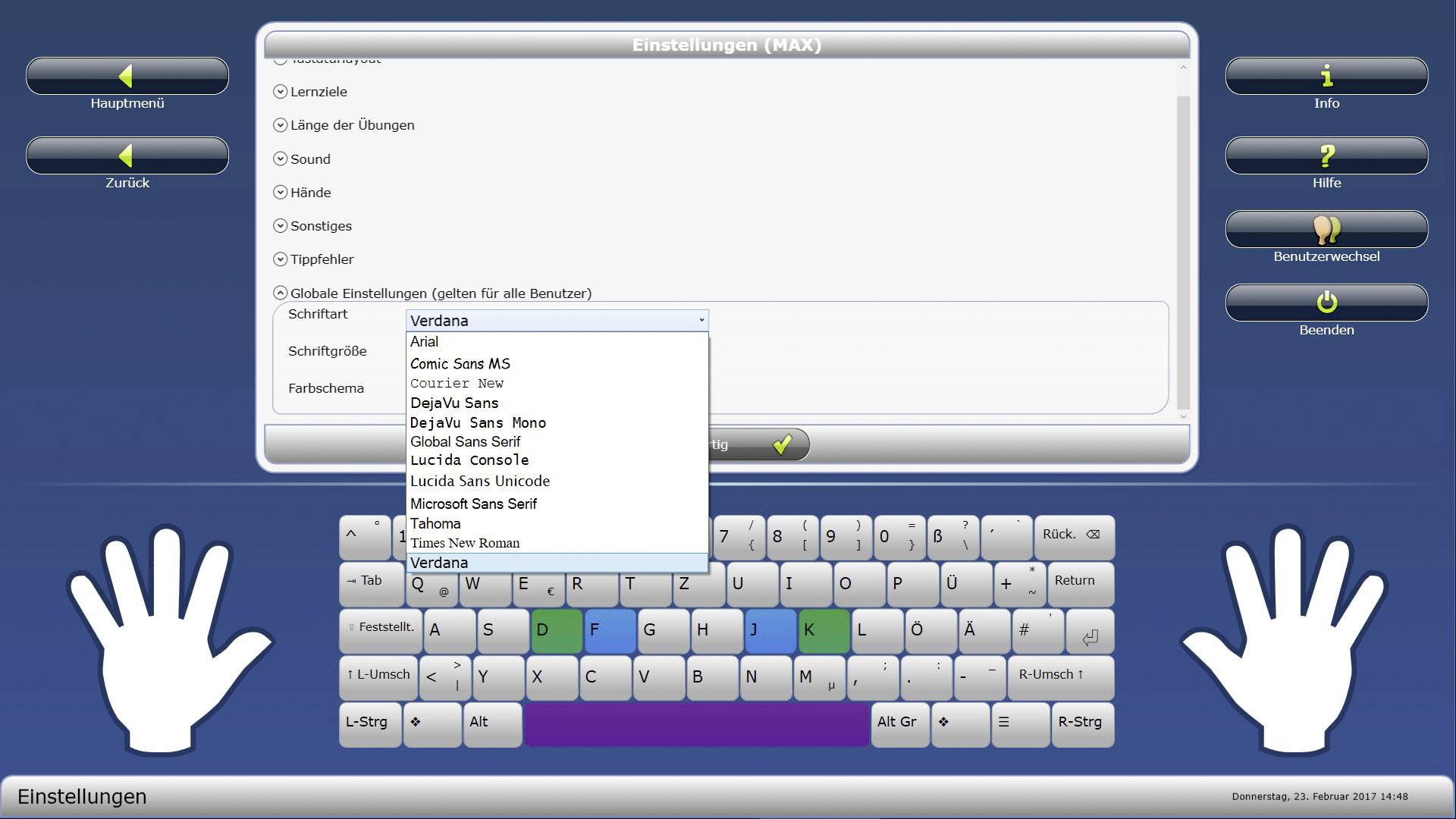Click the R-Strg key

click(1082, 725)
